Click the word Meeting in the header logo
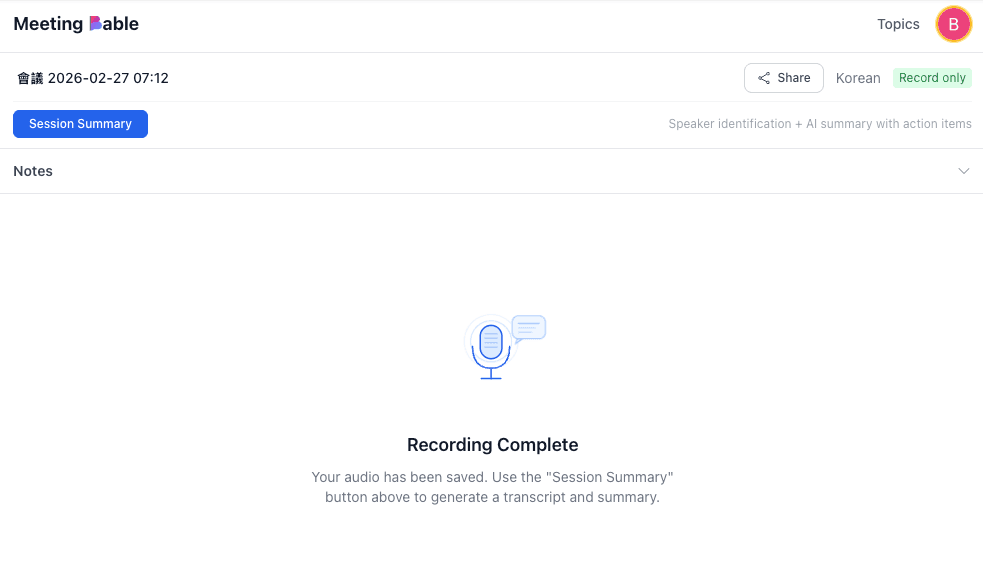Image resolution: width=983 pixels, height=588 pixels. [48, 24]
